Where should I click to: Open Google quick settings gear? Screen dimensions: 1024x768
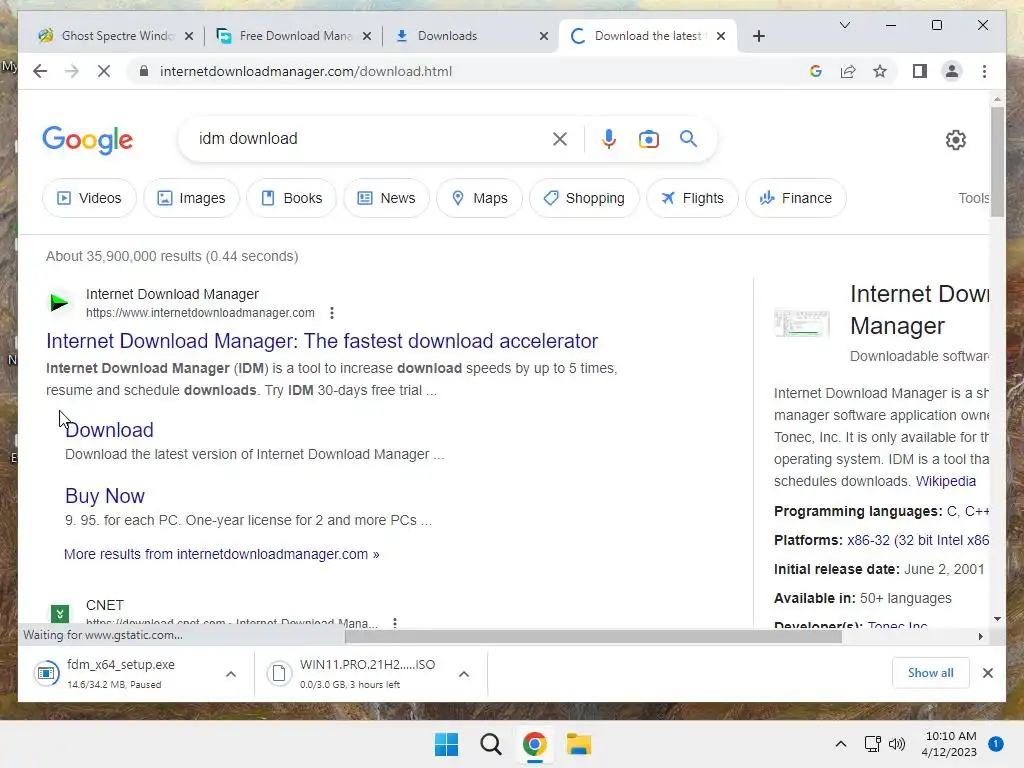click(955, 139)
